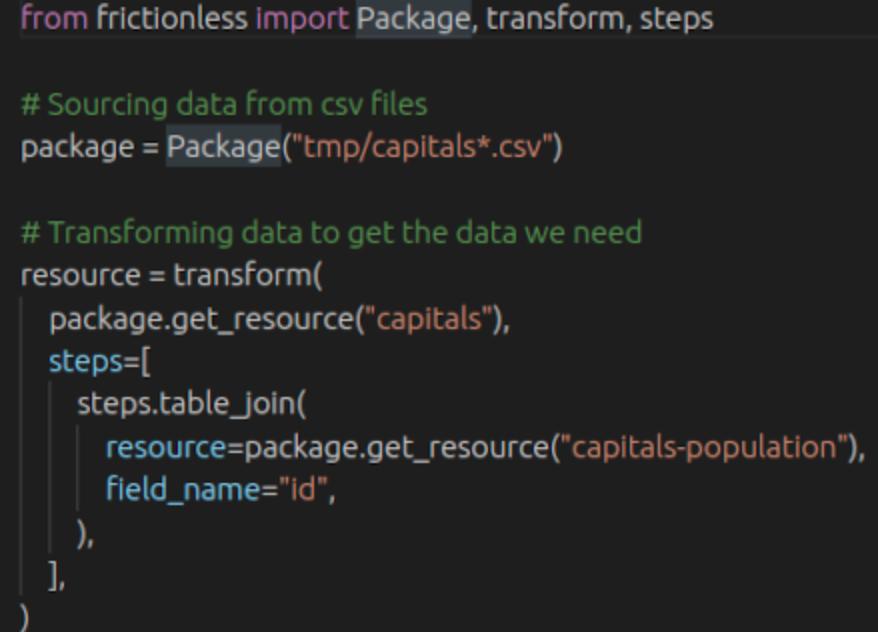Click the steps=[ keyword argument
Screen dimensions: 878x632
(100, 362)
